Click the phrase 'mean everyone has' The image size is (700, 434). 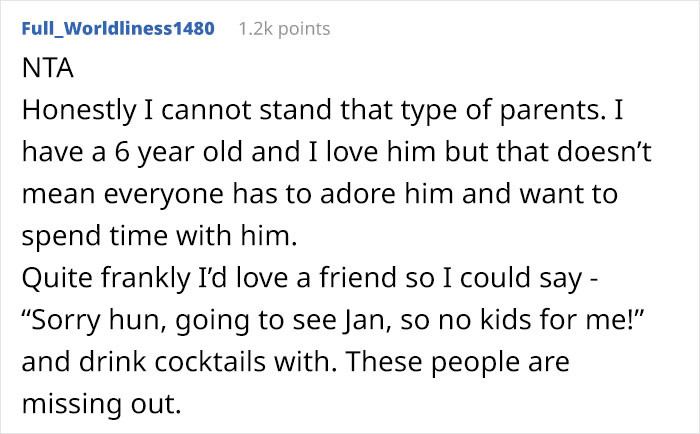click(x=150, y=194)
